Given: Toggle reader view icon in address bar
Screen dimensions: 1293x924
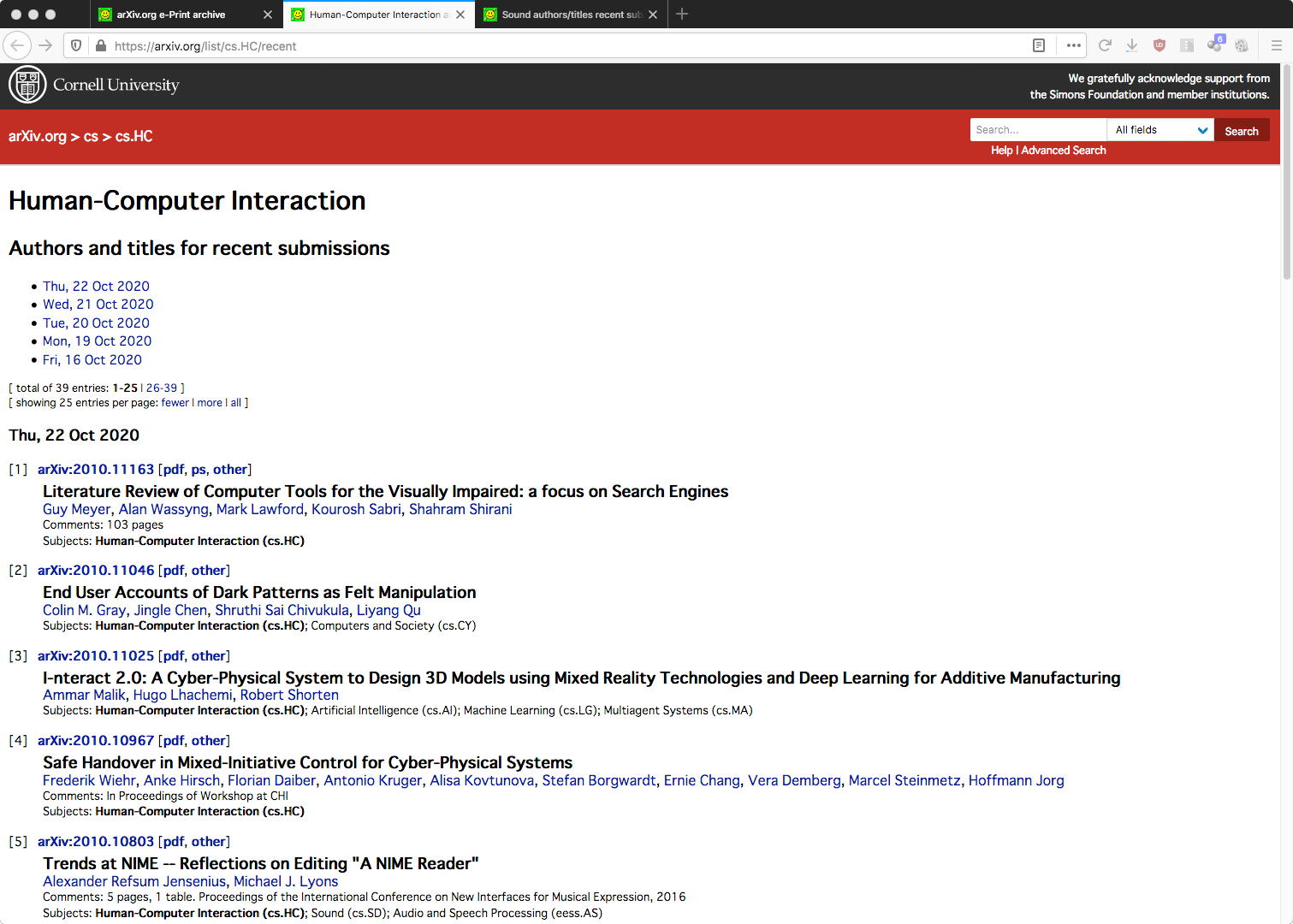Looking at the screenshot, I should coord(1039,45).
